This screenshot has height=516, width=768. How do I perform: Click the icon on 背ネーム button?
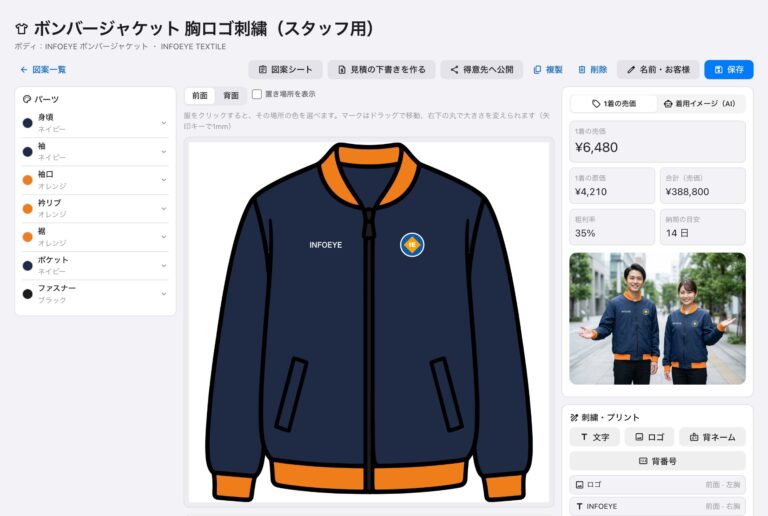click(x=694, y=437)
